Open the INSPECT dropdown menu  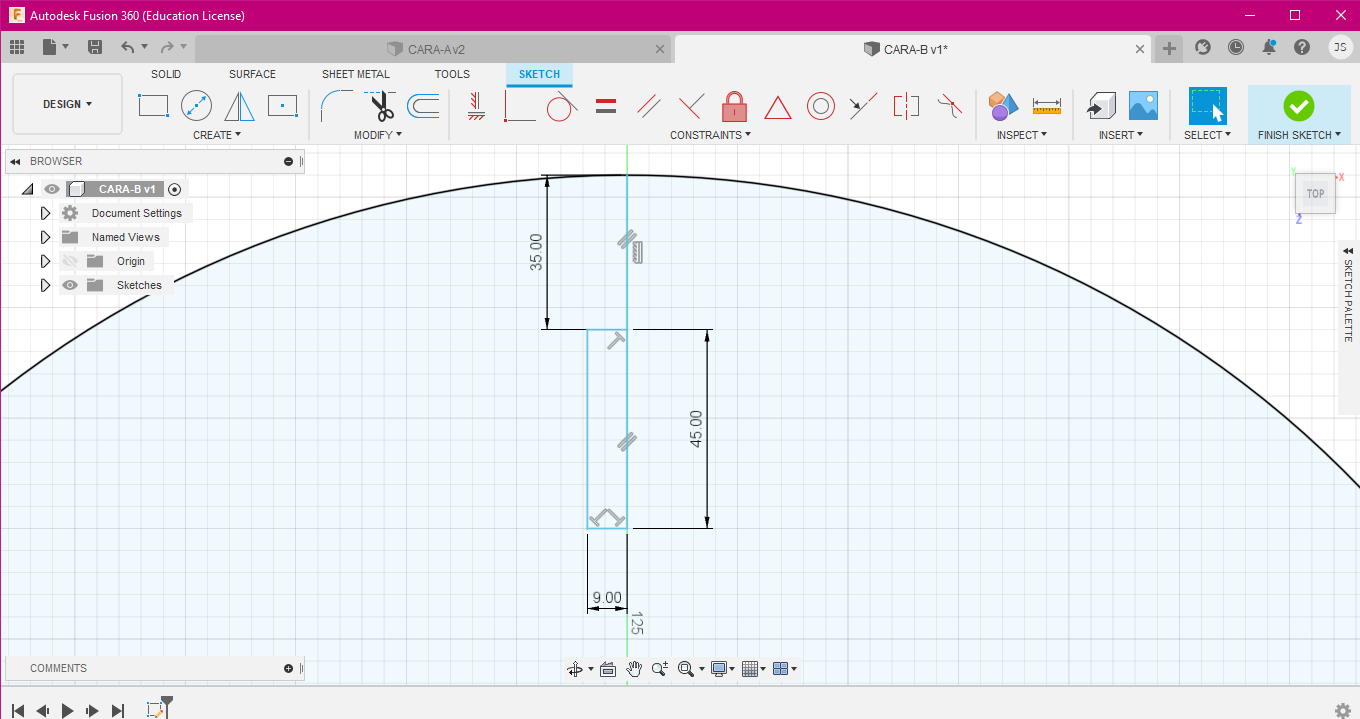tap(1022, 135)
